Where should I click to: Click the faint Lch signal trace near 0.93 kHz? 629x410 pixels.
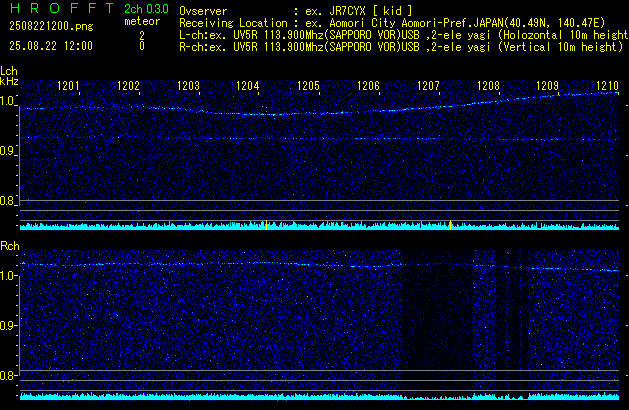click(x=319, y=139)
